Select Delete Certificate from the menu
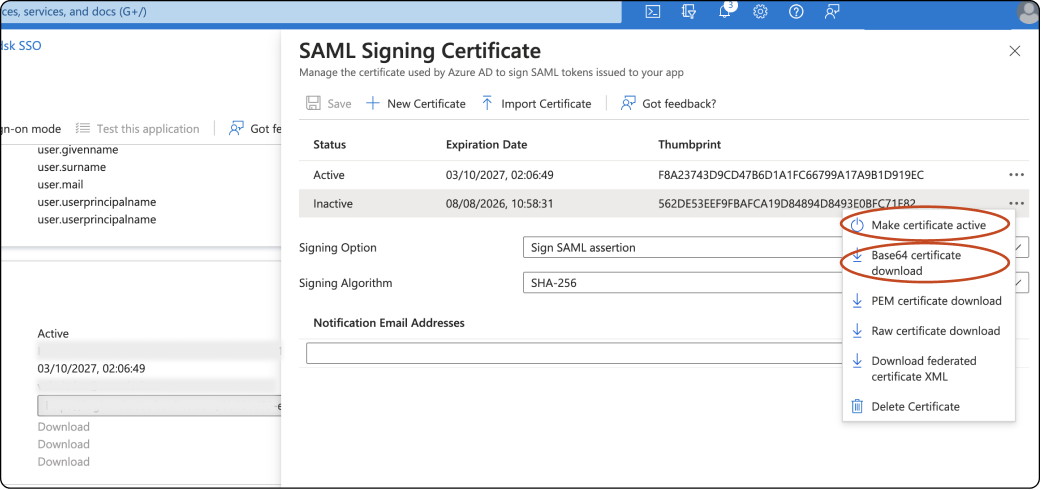 (915, 406)
